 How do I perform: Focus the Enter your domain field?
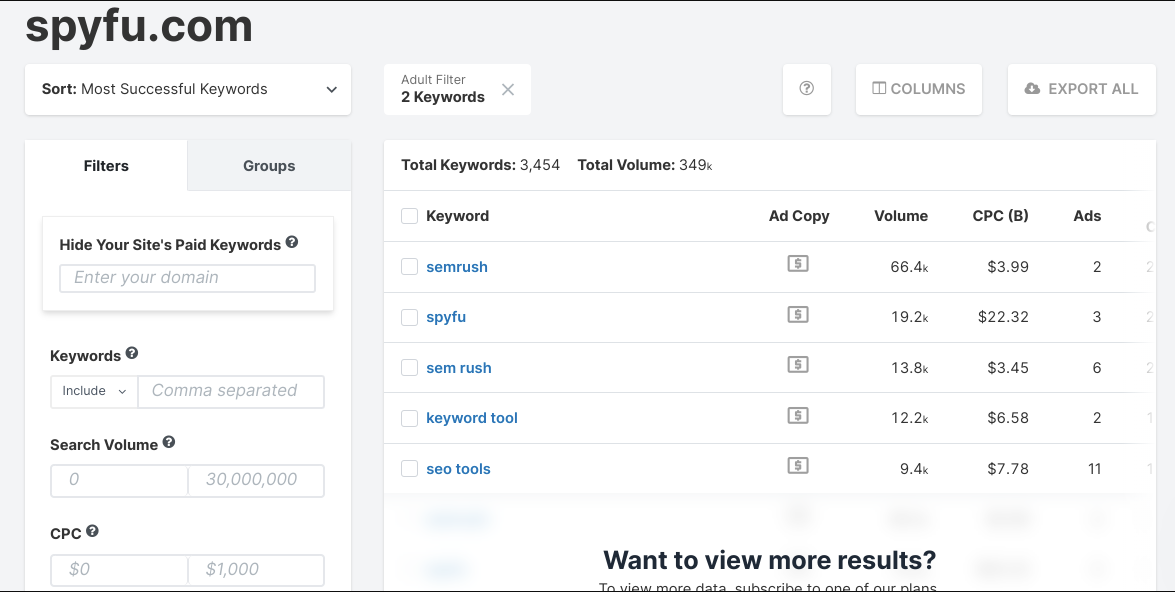click(187, 278)
